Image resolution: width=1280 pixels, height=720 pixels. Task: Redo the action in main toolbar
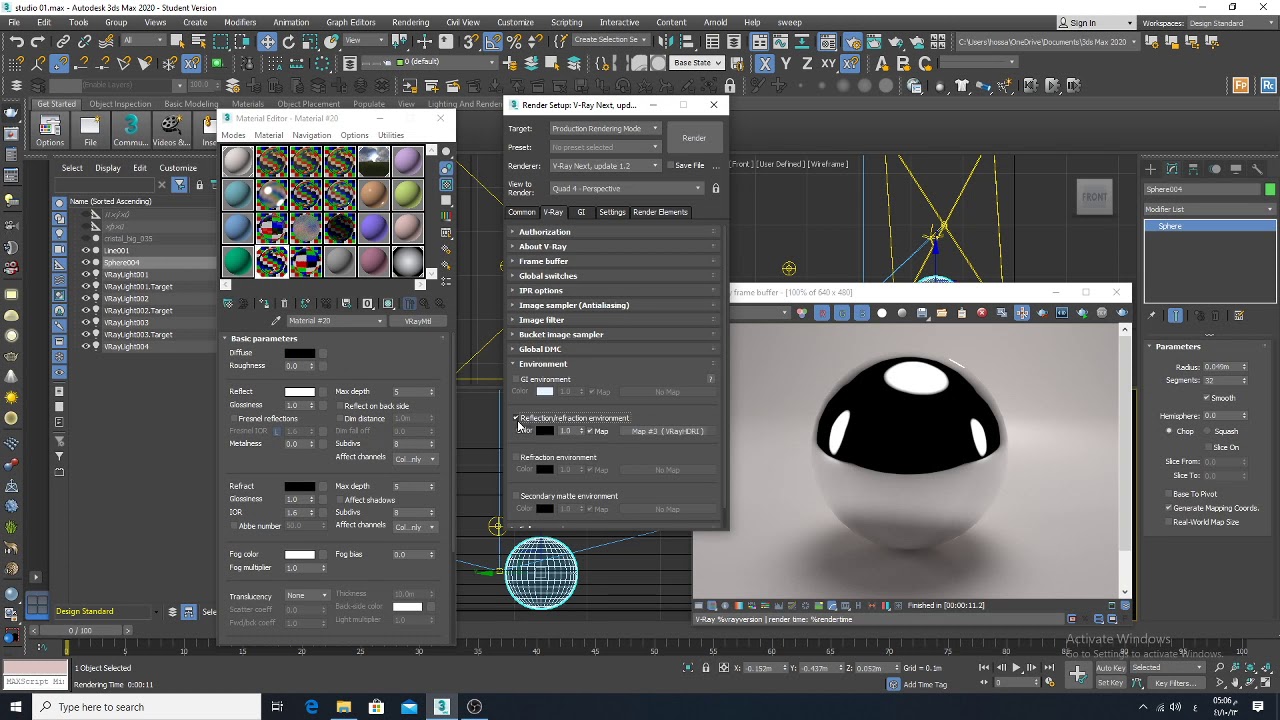coord(38,41)
